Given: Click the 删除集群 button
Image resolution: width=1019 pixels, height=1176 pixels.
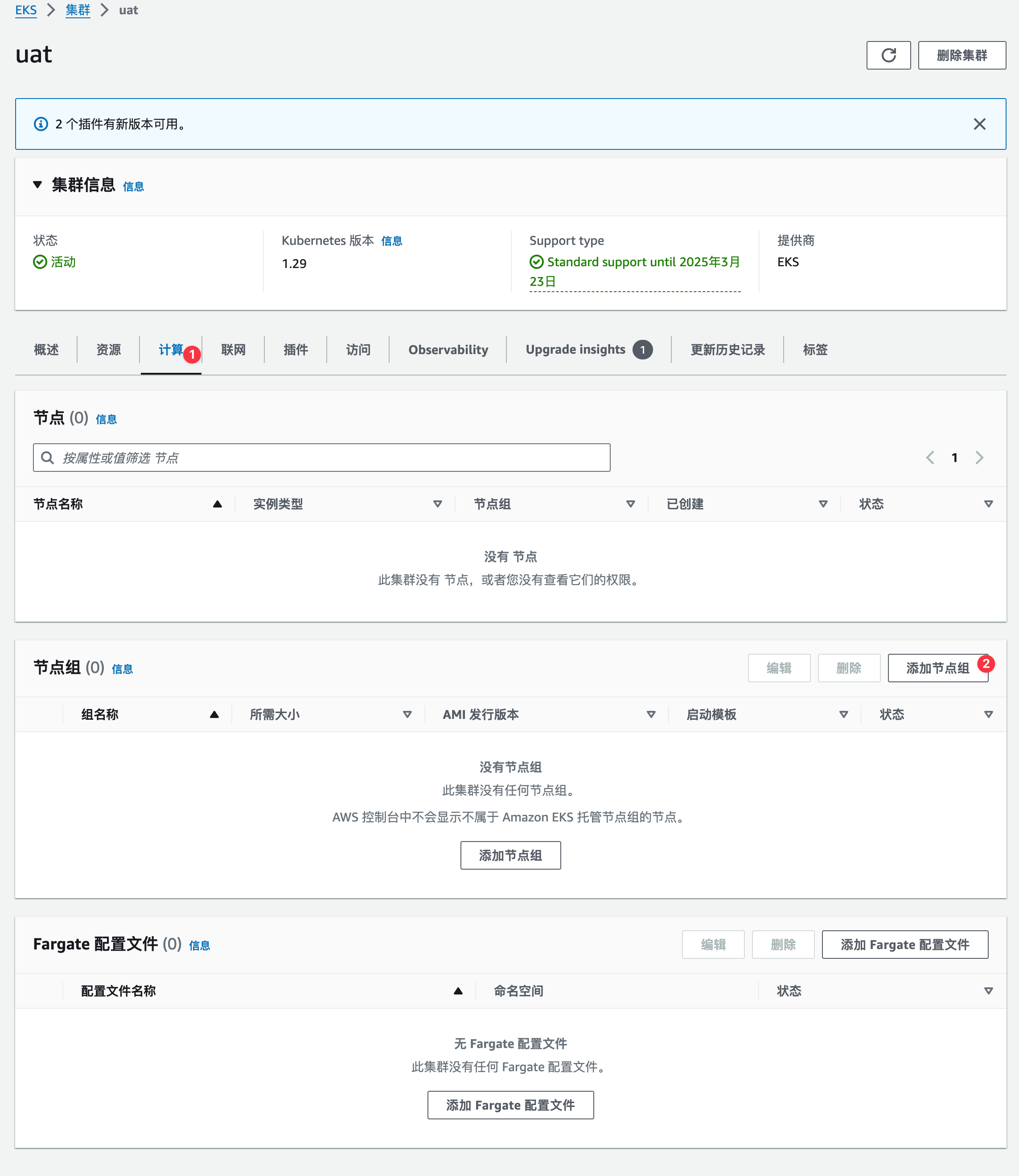Looking at the screenshot, I should [961, 55].
